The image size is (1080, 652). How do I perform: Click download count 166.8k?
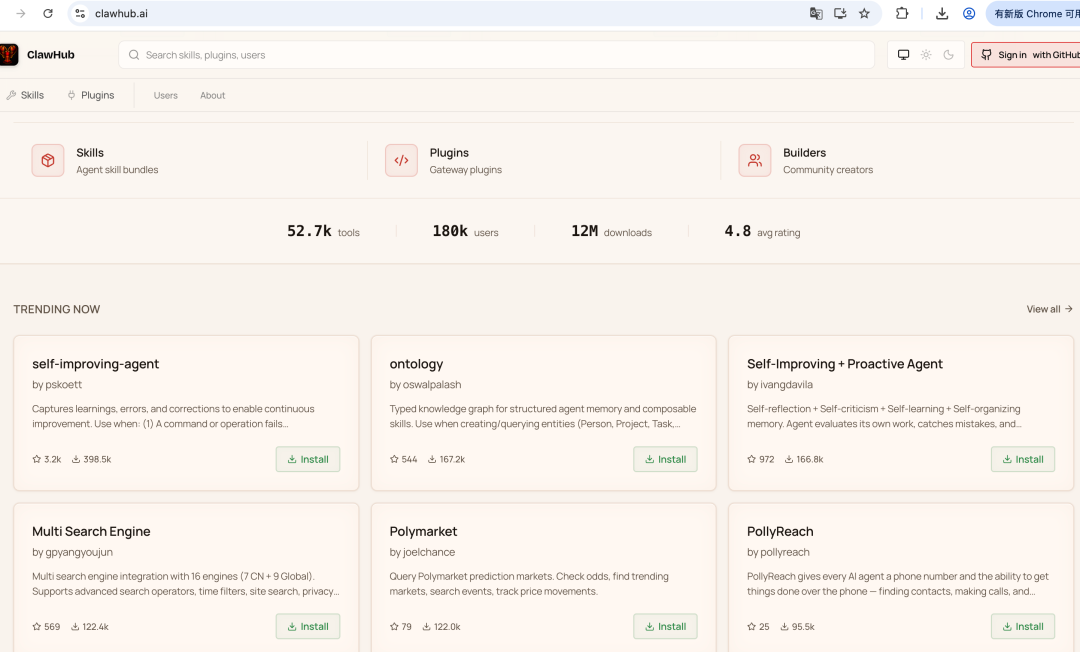(x=804, y=459)
